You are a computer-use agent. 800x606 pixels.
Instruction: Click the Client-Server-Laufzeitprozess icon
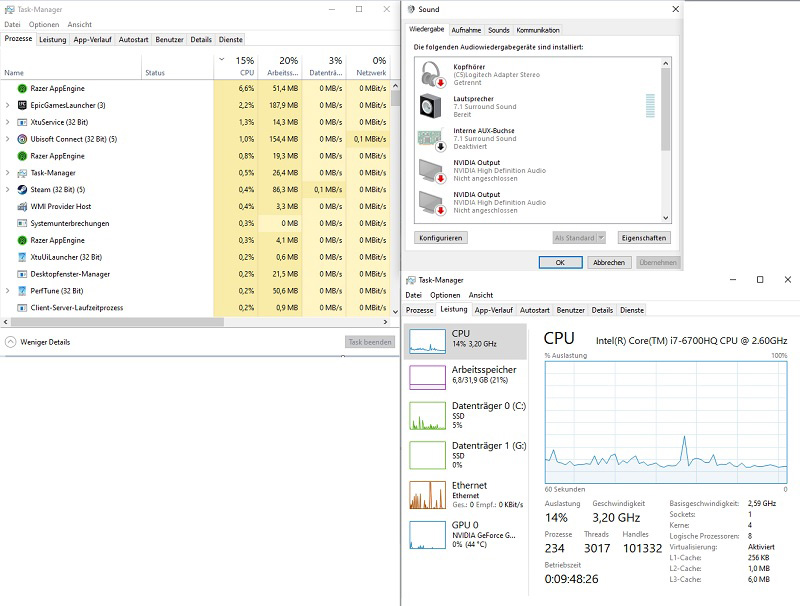(x=22, y=308)
